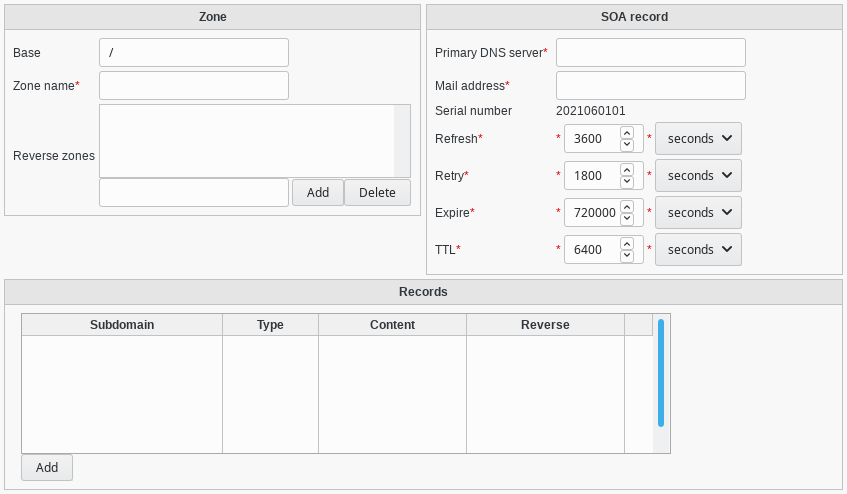Screen dimensions: 847x494
Task: Decrease the Refresh value
Action: (x=627, y=145)
